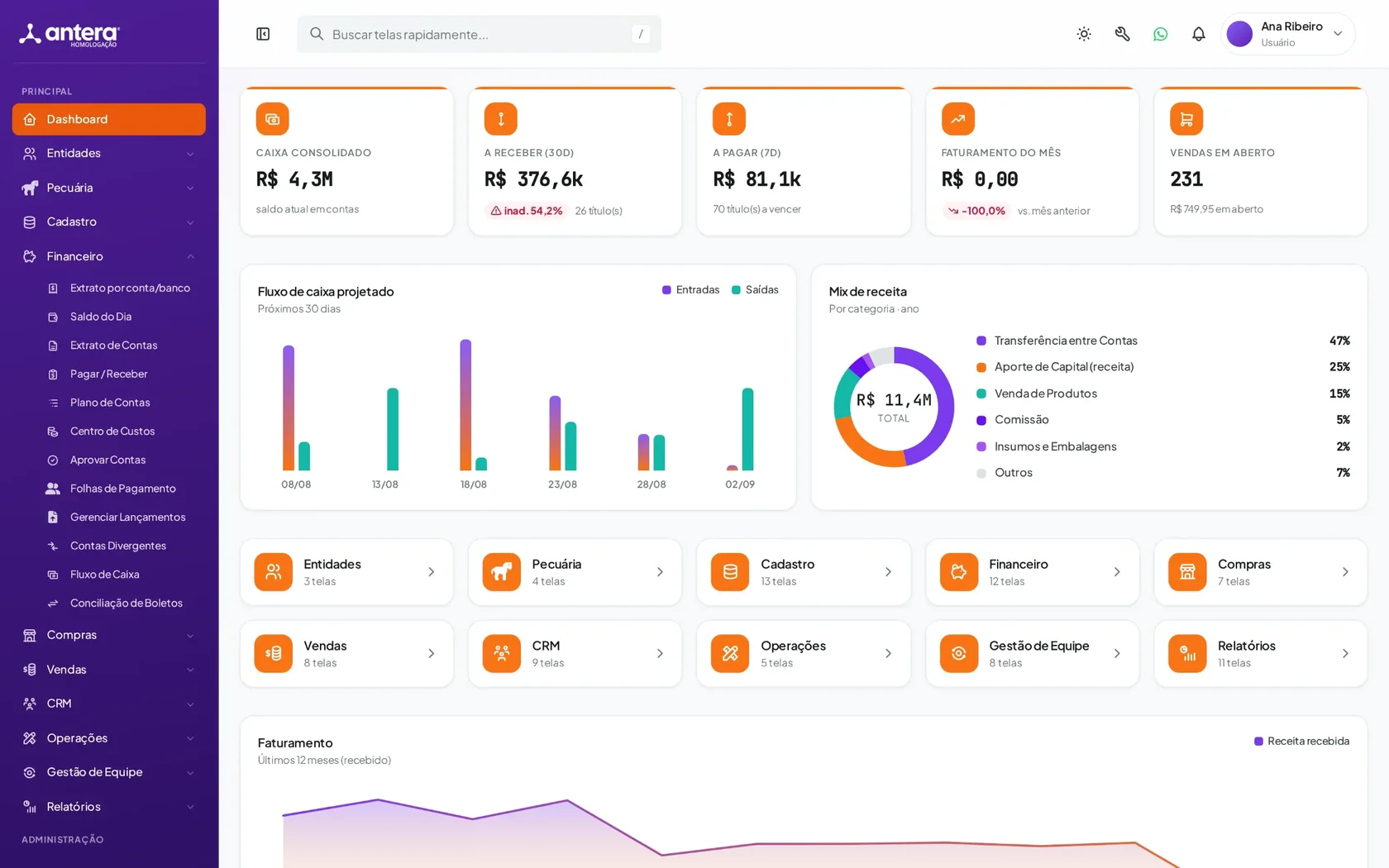Image resolution: width=1389 pixels, height=868 pixels.
Task: Toggle the Receita recebida legend entry
Action: (1301, 742)
